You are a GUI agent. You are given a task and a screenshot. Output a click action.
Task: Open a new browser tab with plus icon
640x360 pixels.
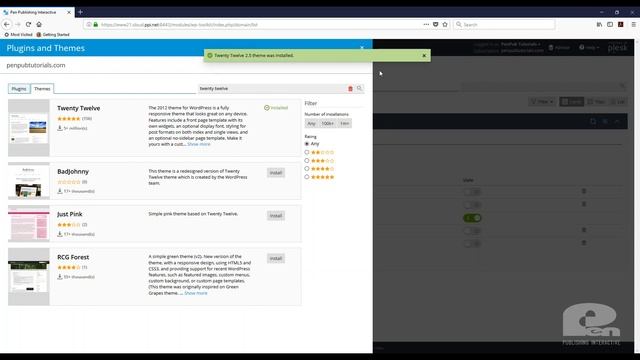coord(80,12)
